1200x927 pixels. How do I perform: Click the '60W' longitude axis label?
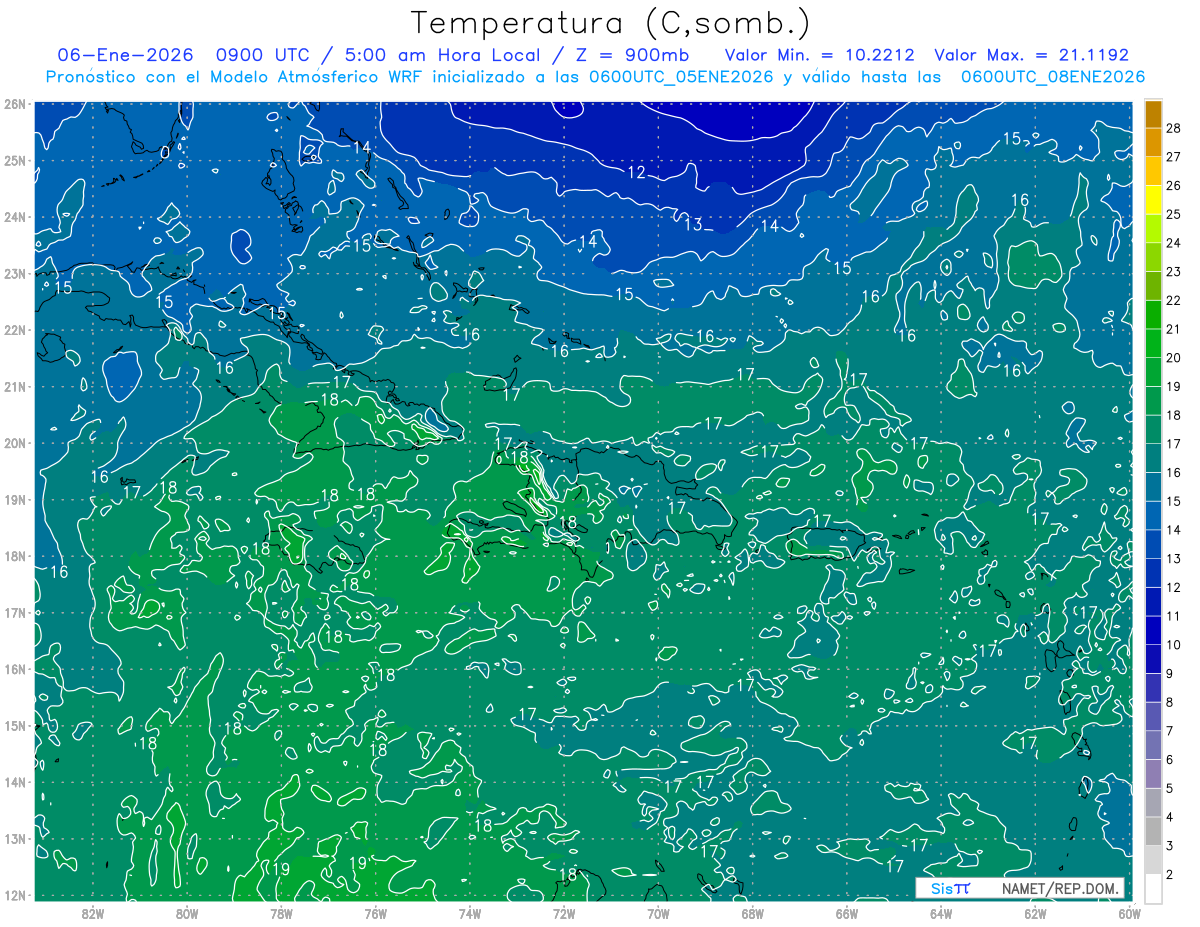point(1129,913)
